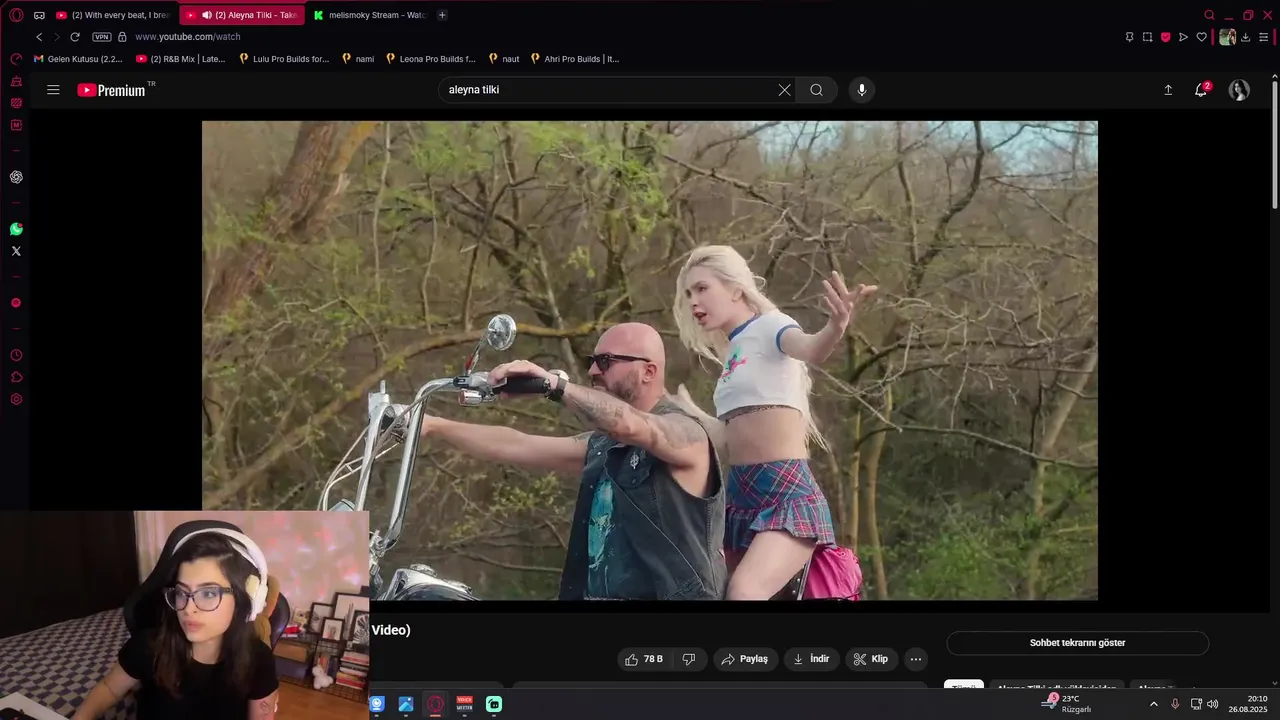
Task: Open Opera tab search magnifier
Action: [1209, 15]
